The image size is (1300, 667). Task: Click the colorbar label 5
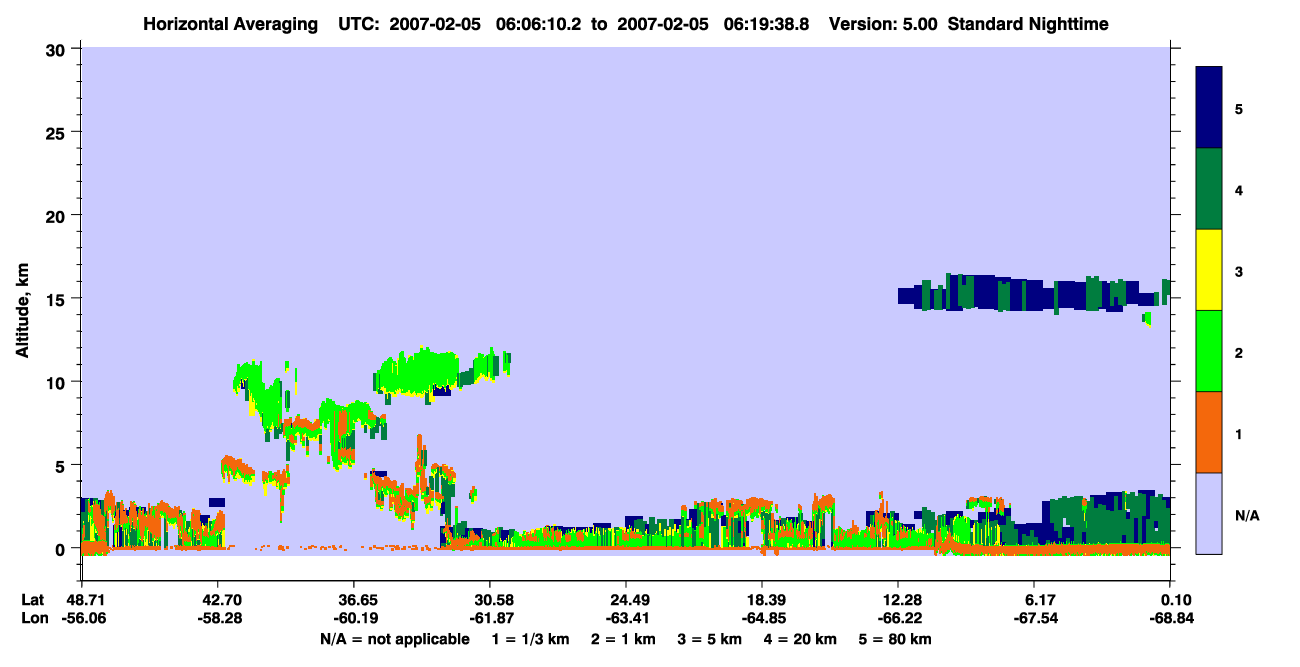point(1239,108)
